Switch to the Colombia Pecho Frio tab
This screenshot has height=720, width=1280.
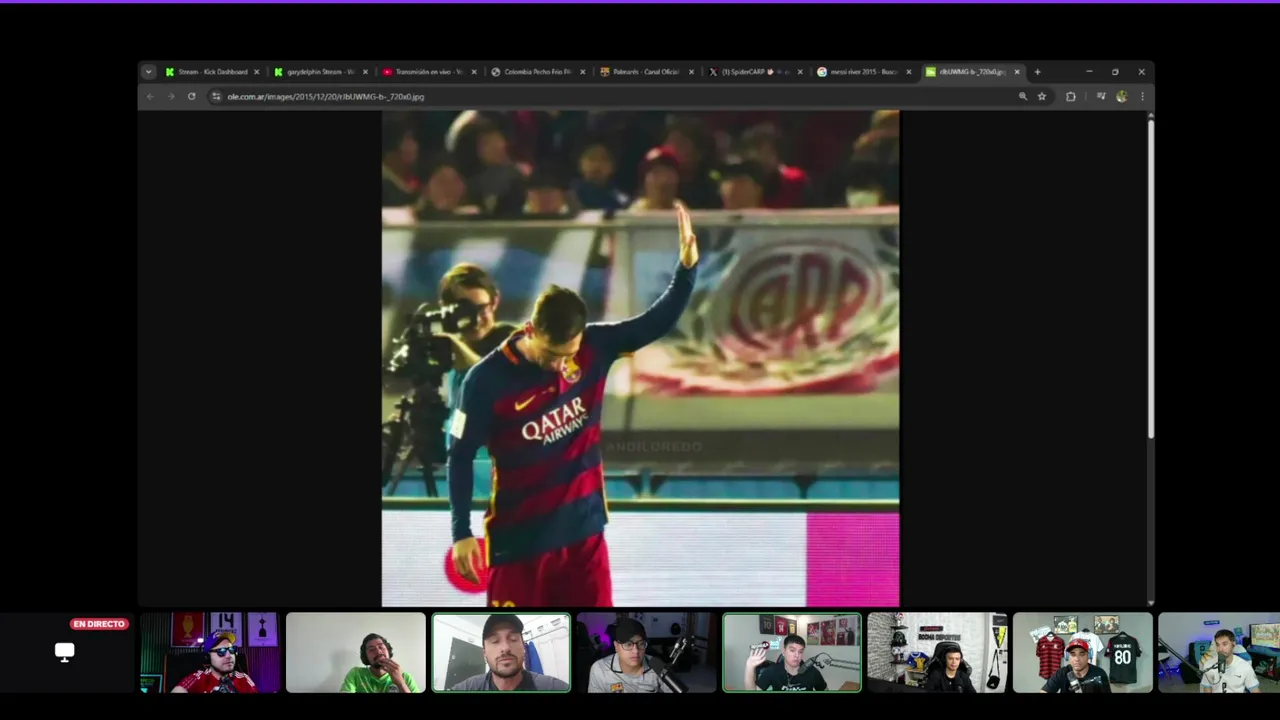coord(537,72)
